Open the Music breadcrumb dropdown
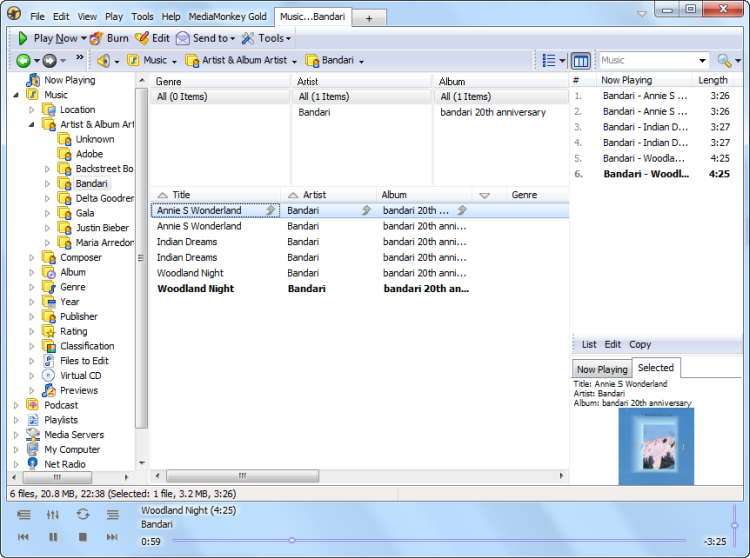 (174, 61)
